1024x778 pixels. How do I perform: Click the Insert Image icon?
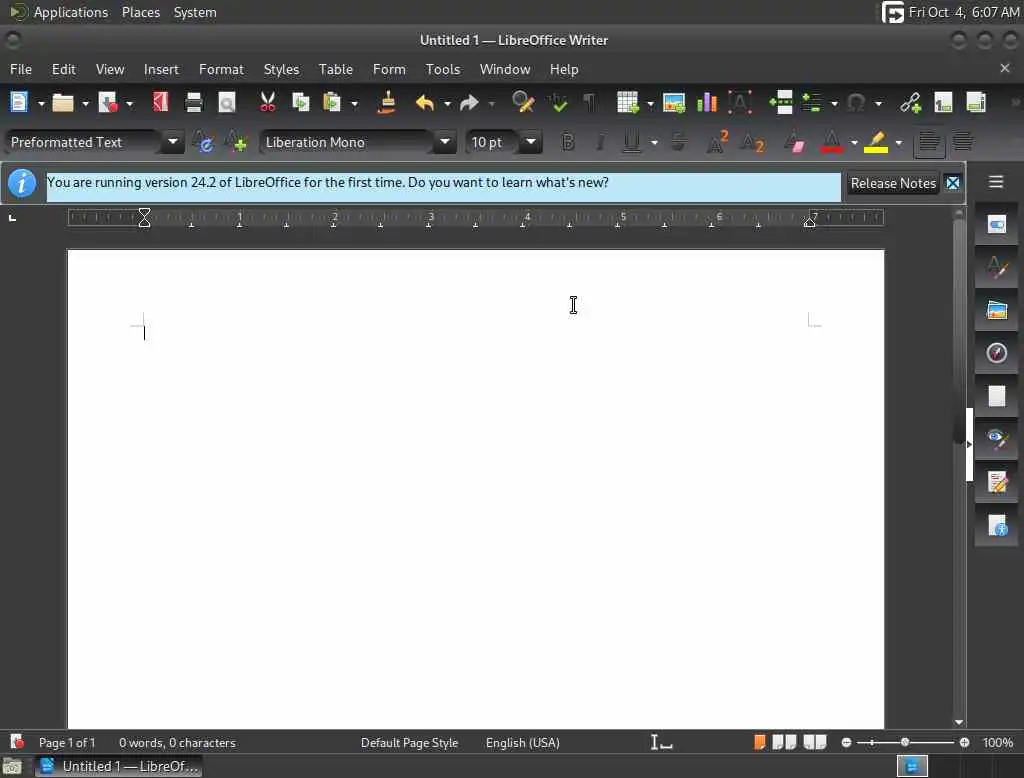pyautogui.click(x=673, y=103)
